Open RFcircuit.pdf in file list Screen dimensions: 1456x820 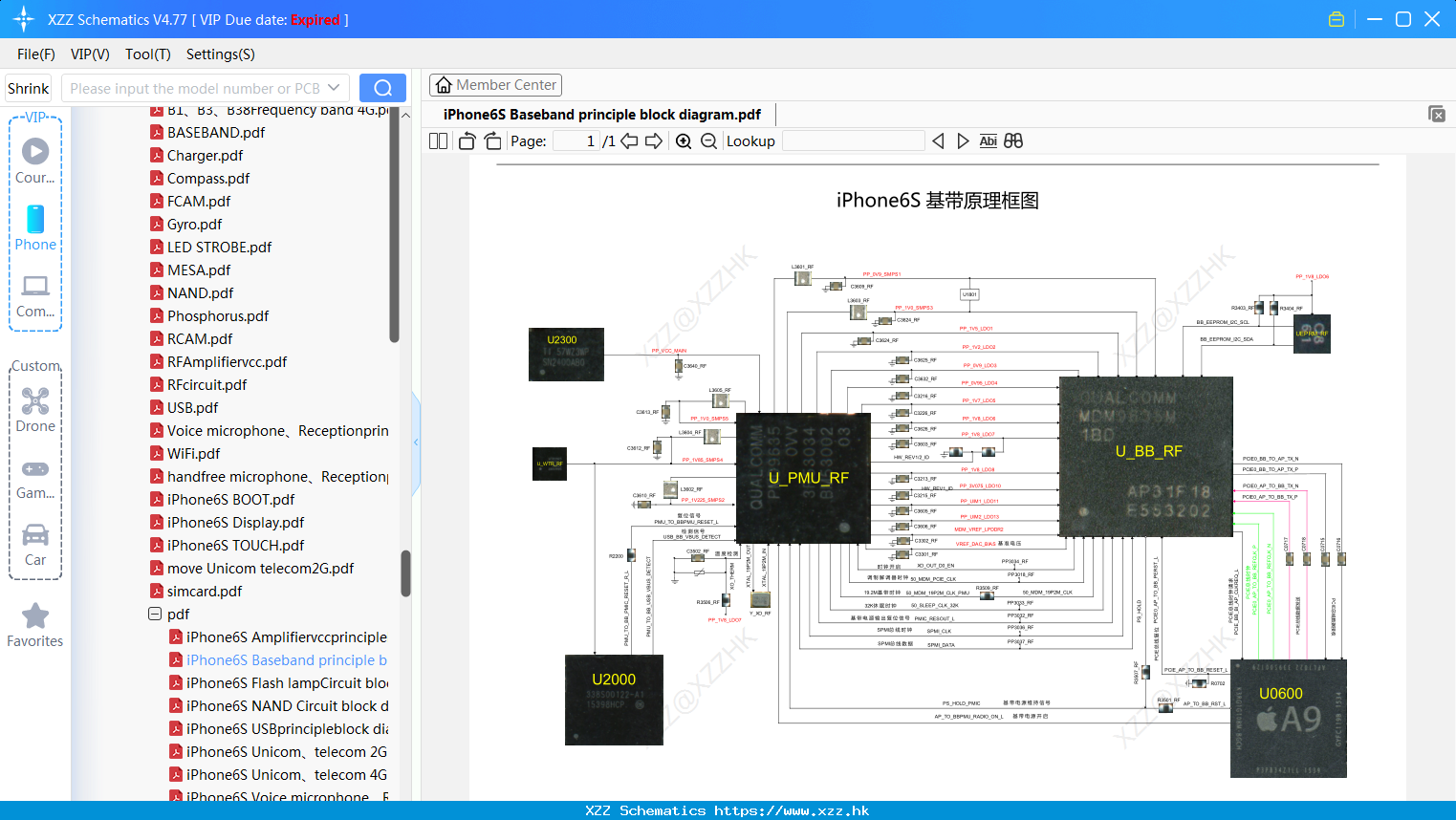pyautogui.click(x=206, y=385)
